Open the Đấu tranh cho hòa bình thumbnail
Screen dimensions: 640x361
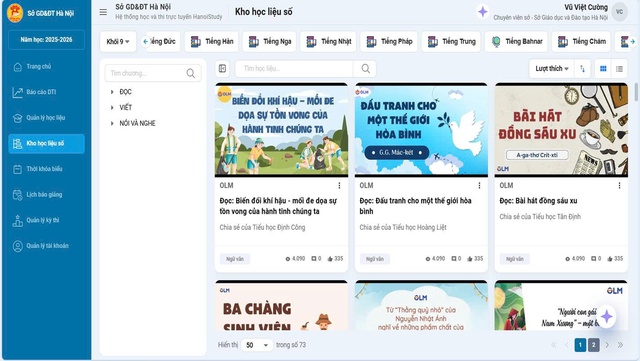click(x=421, y=130)
